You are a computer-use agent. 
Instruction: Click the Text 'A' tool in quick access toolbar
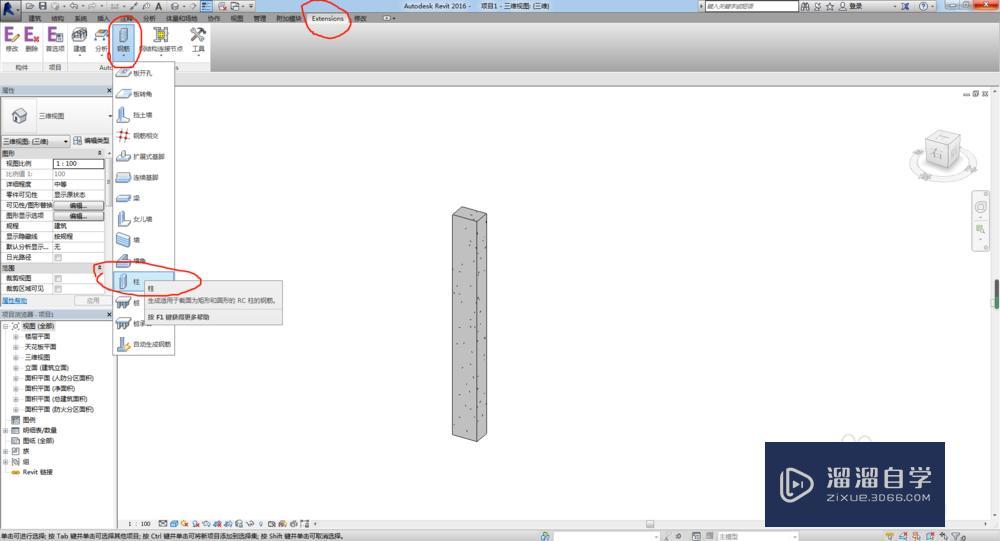158,6
